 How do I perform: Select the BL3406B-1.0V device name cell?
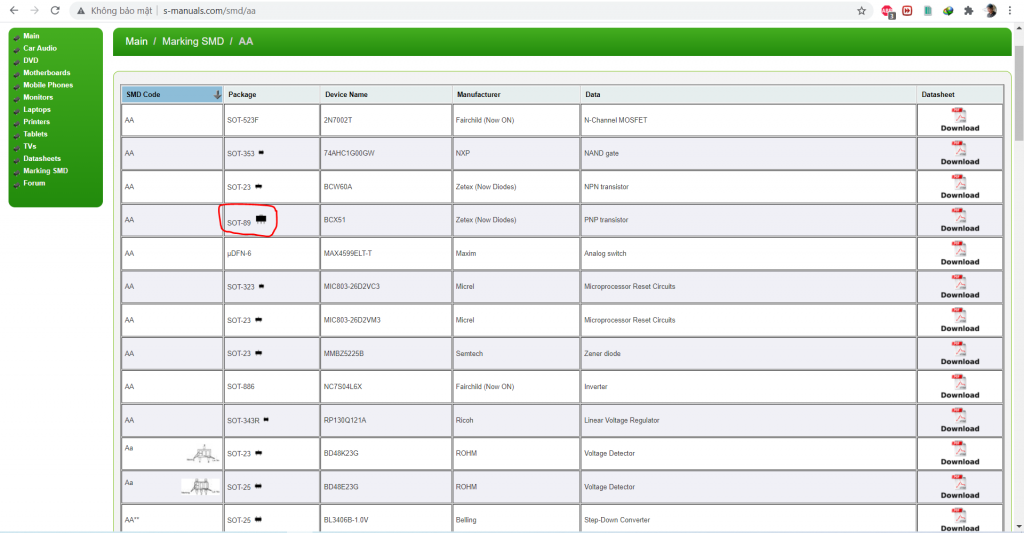click(386, 520)
